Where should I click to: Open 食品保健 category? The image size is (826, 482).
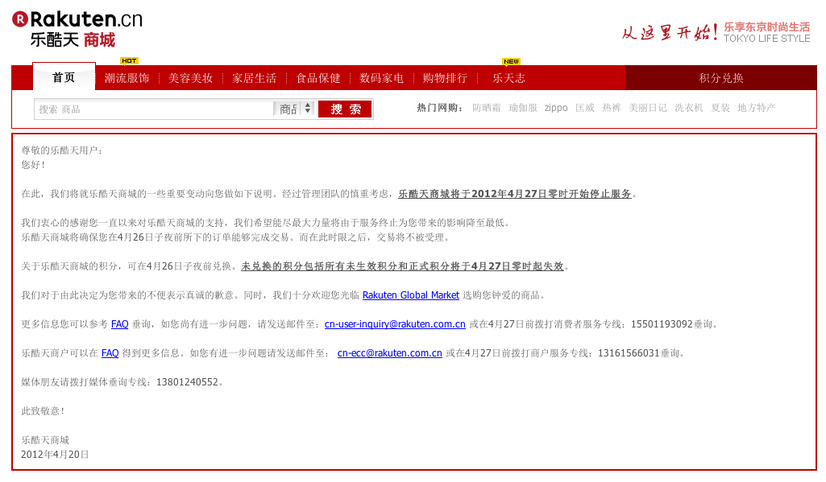click(x=318, y=78)
